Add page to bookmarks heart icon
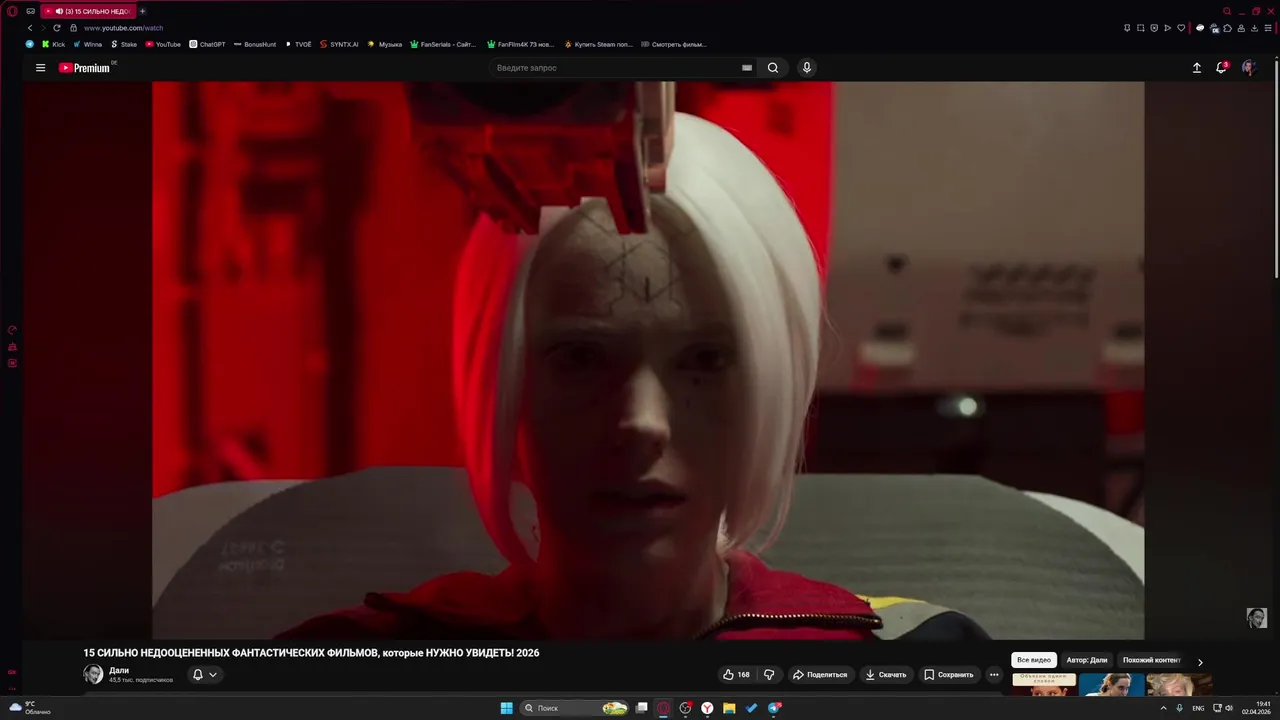 (1181, 28)
